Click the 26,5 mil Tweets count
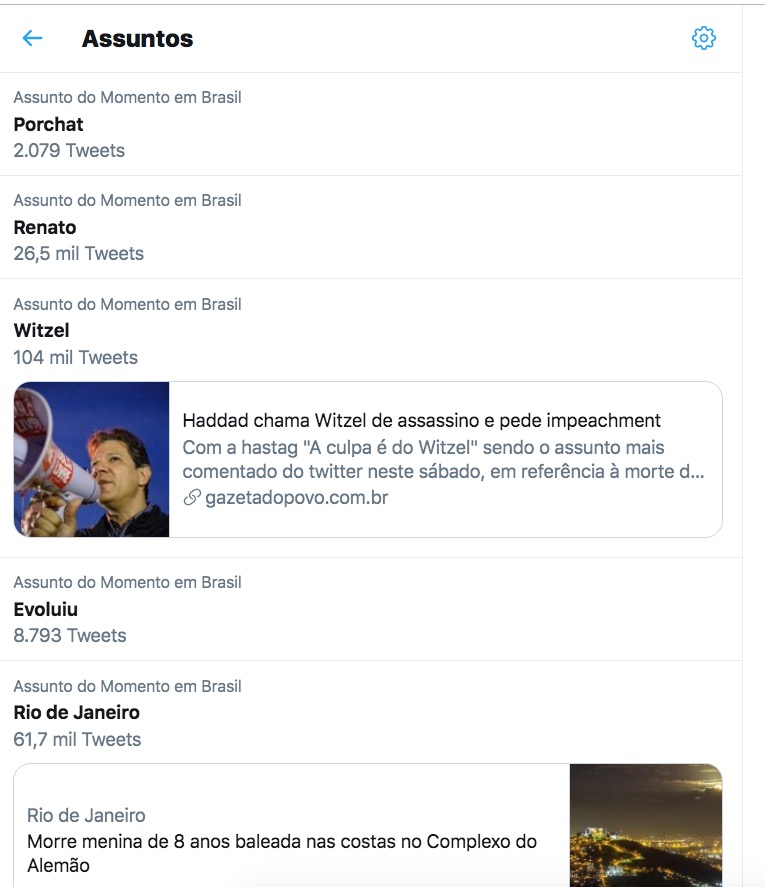 tap(78, 254)
